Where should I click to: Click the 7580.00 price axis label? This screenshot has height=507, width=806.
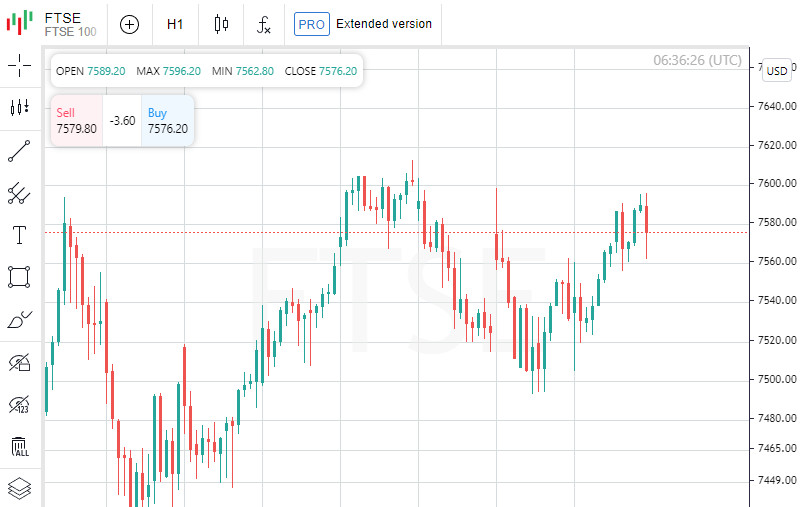pyautogui.click(x=777, y=223)
